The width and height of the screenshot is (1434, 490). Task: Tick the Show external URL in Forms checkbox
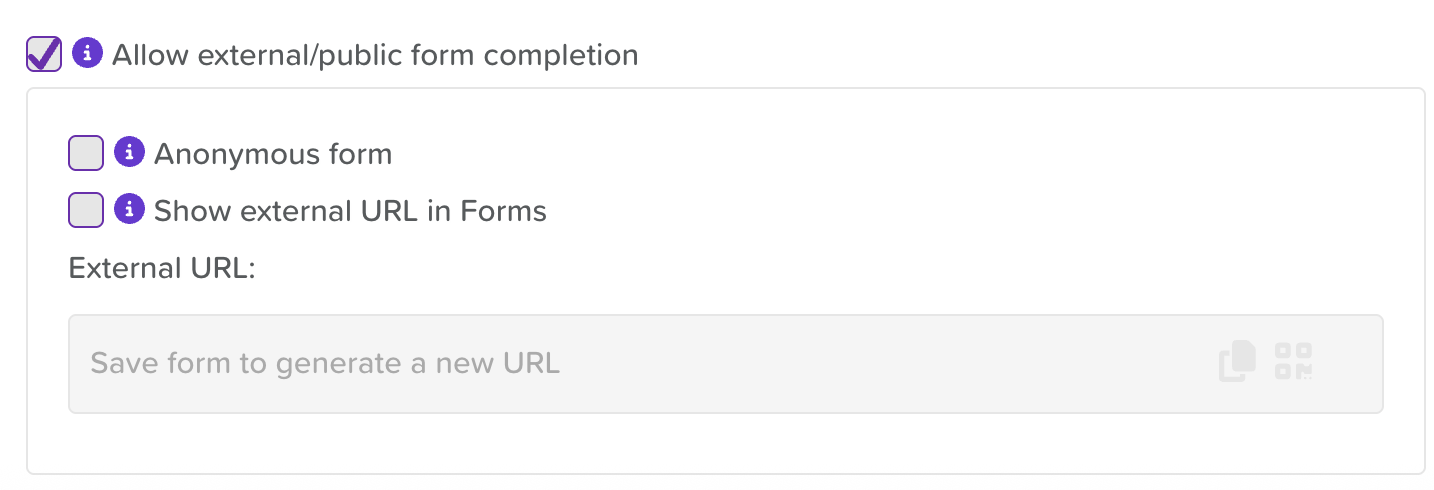click(86, 211)
